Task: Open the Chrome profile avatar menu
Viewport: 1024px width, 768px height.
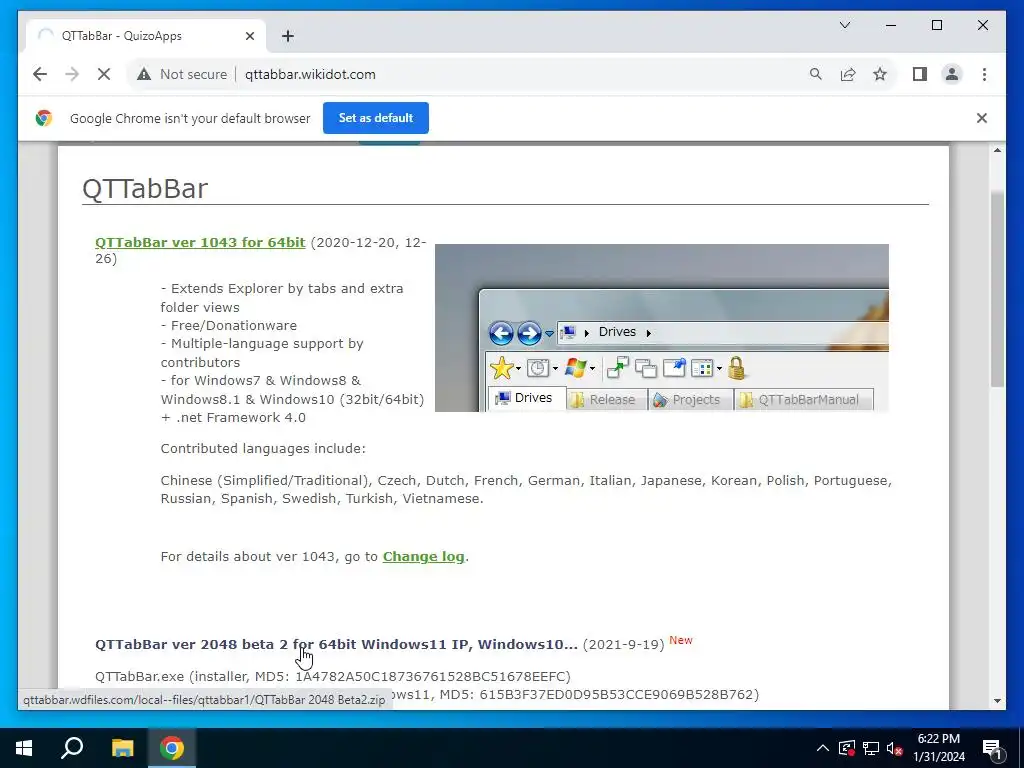Action: tap(952, 74)
